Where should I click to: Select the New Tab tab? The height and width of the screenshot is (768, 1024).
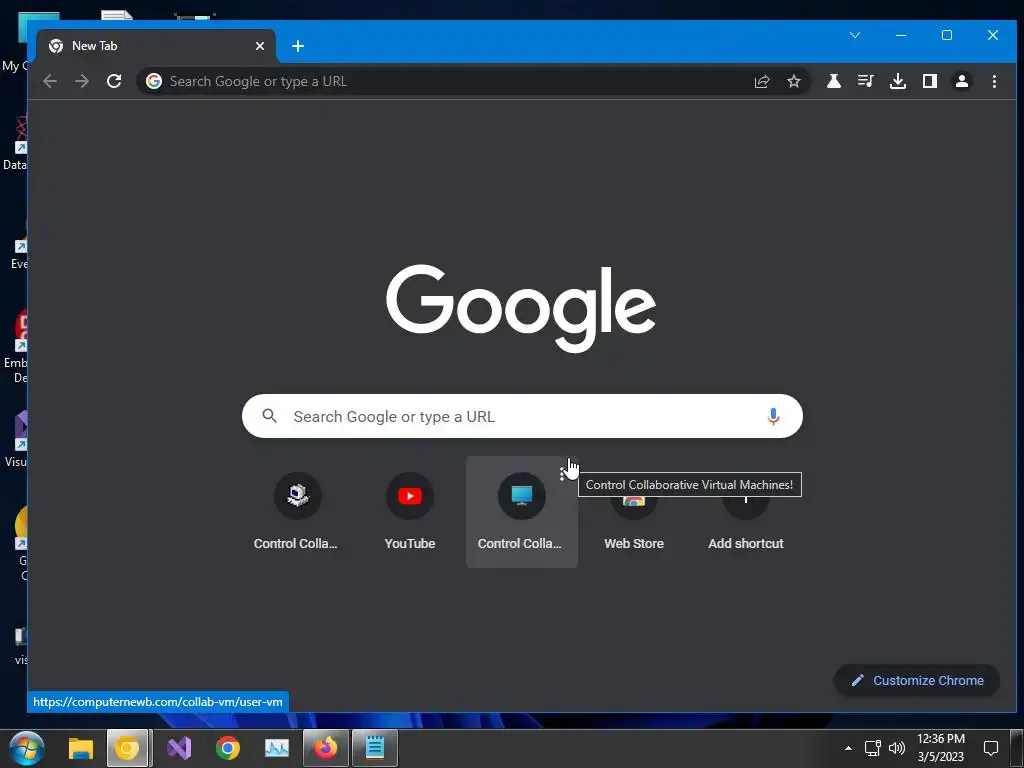coord(155,46)
